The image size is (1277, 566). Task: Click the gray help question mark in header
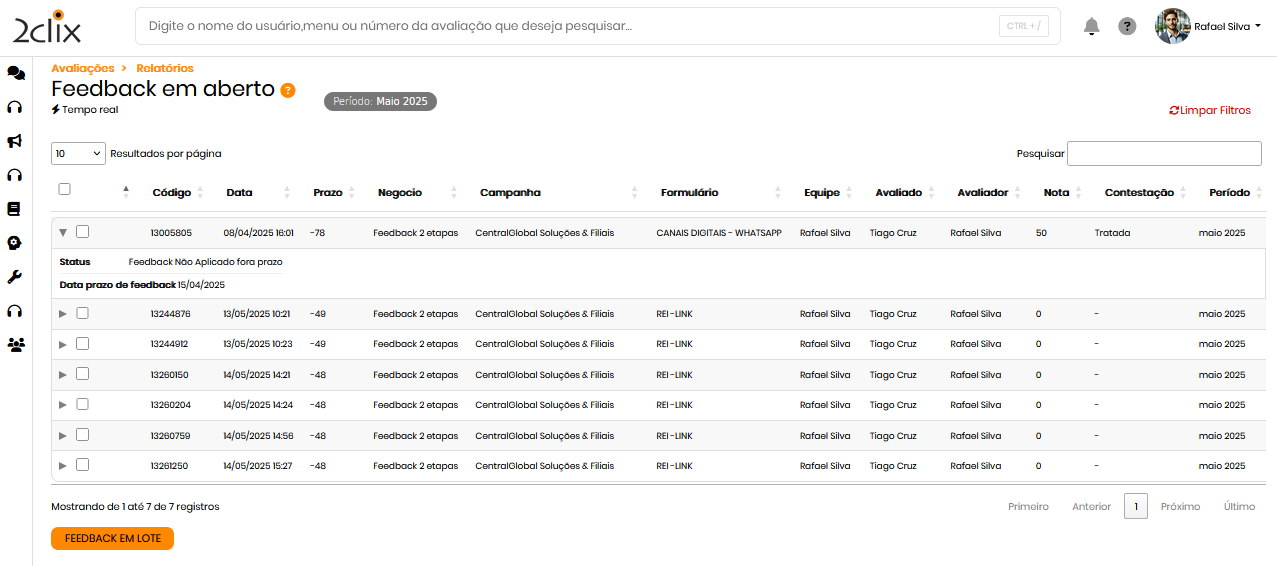(1127, 27)
